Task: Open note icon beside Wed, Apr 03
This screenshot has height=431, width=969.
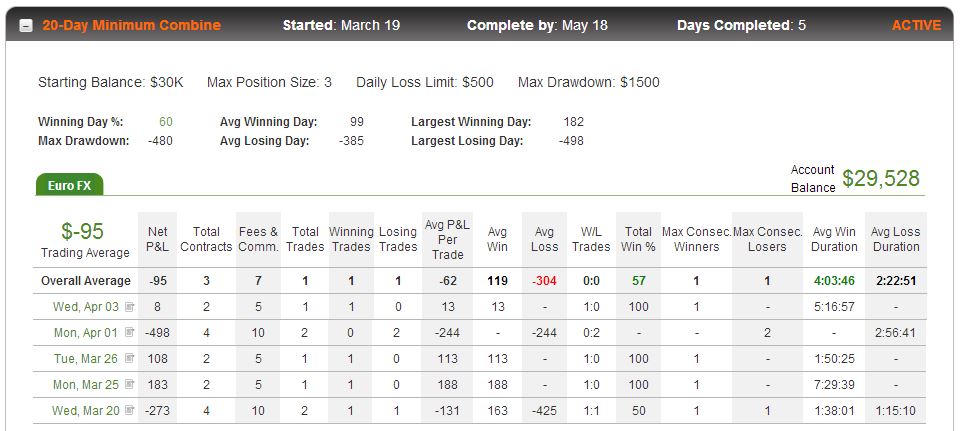Action: tap(129, 307)
